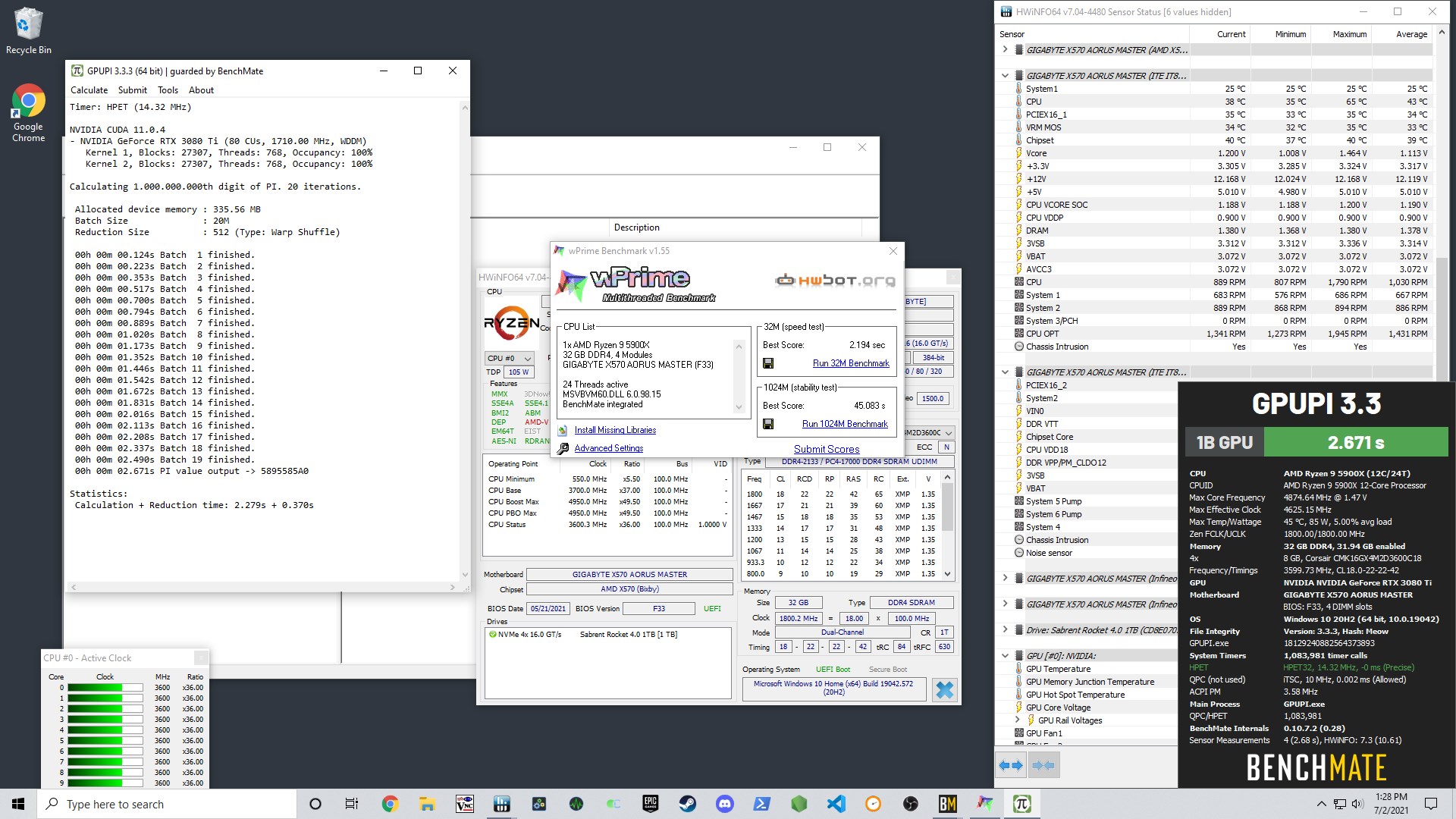This screenshot has width=1456, height=819.
Task: Click the Submit Scores link in wPrime
Action: tap(827, 449)
